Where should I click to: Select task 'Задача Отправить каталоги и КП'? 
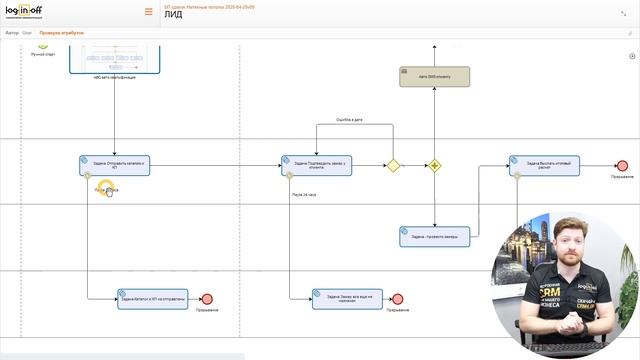(x=115, y=166)
